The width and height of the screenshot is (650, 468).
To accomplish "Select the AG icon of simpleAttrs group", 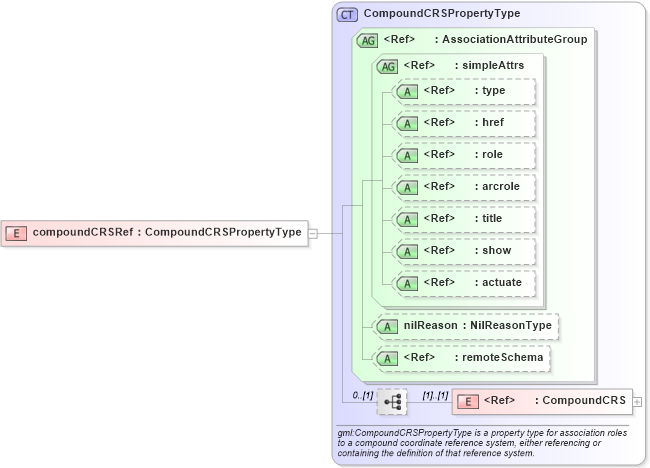I will tap(387, 66).
